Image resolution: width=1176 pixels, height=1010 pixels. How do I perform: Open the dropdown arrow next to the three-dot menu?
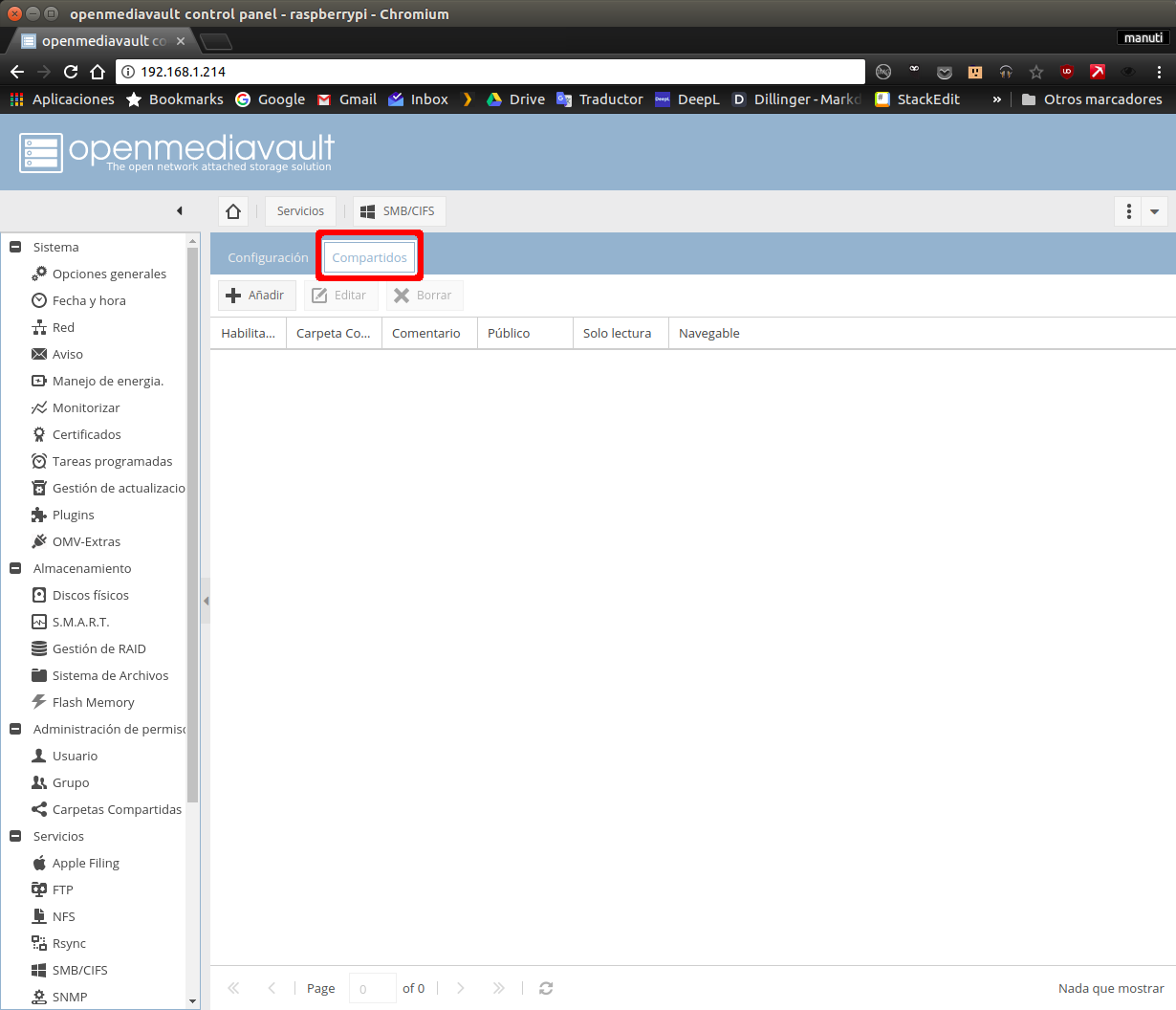[1154, 211]
